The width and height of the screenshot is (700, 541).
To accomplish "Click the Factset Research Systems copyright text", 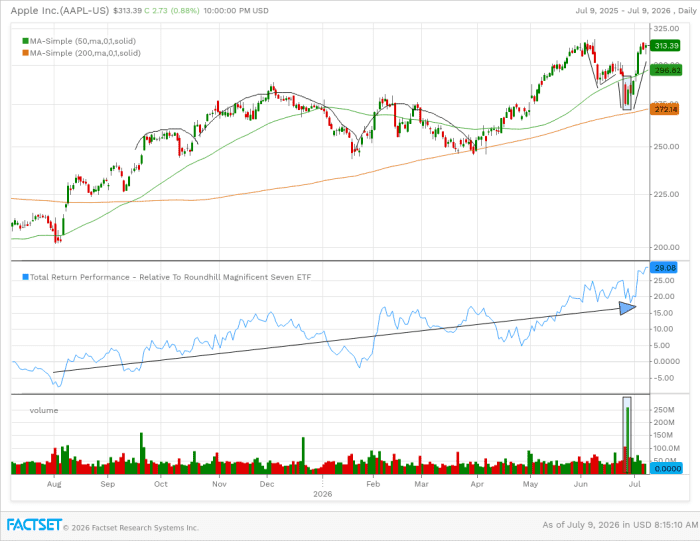I will tap(131, 528).
